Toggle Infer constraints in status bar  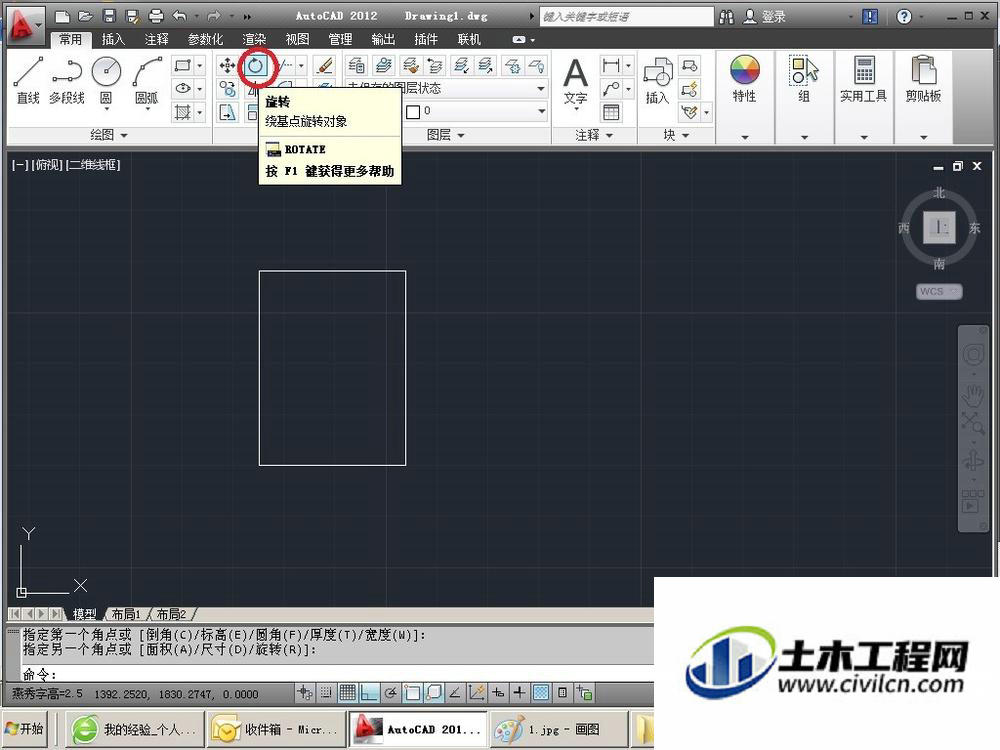[x=304, y=693]
